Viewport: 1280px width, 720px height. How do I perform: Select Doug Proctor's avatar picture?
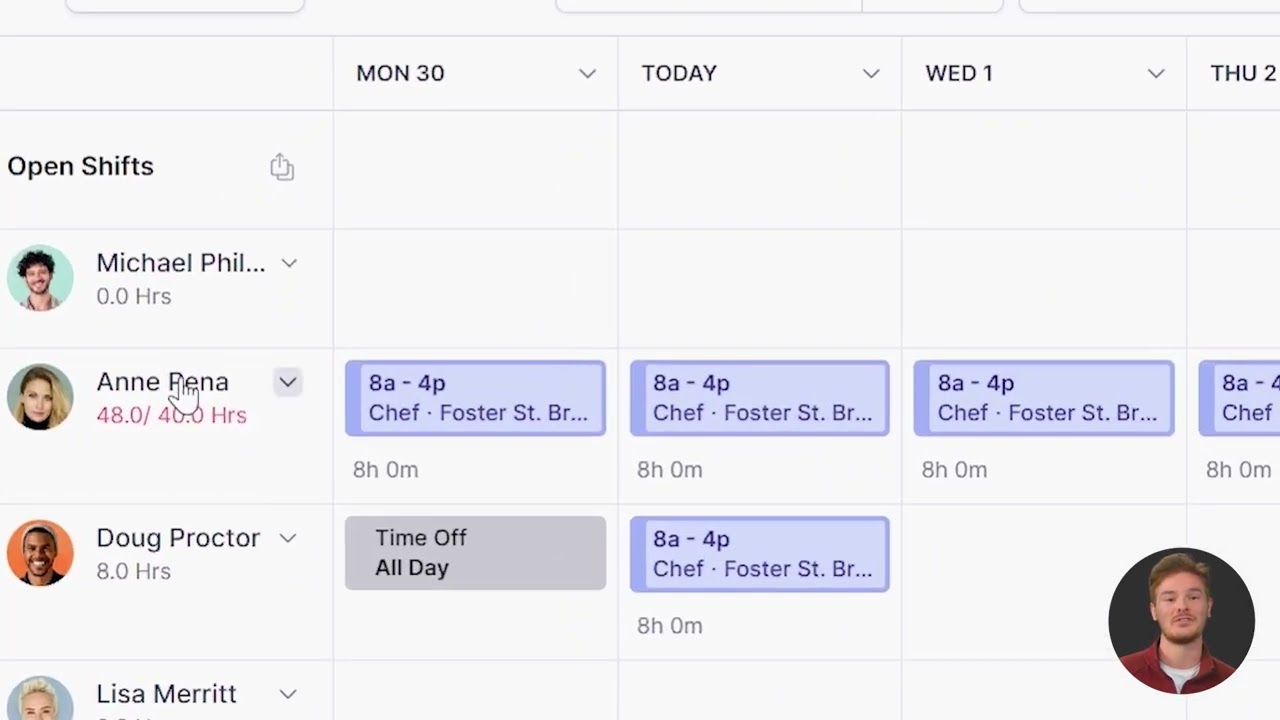[x=40, y=552]
